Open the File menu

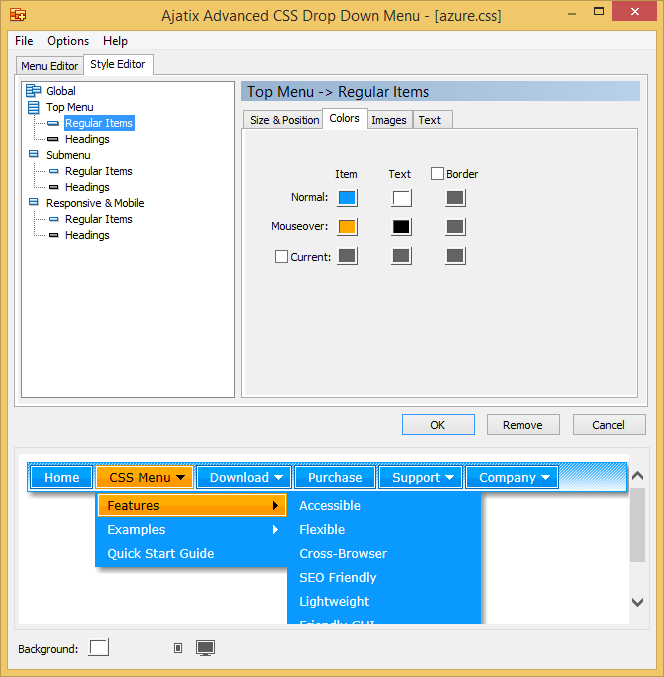(24, 41)
